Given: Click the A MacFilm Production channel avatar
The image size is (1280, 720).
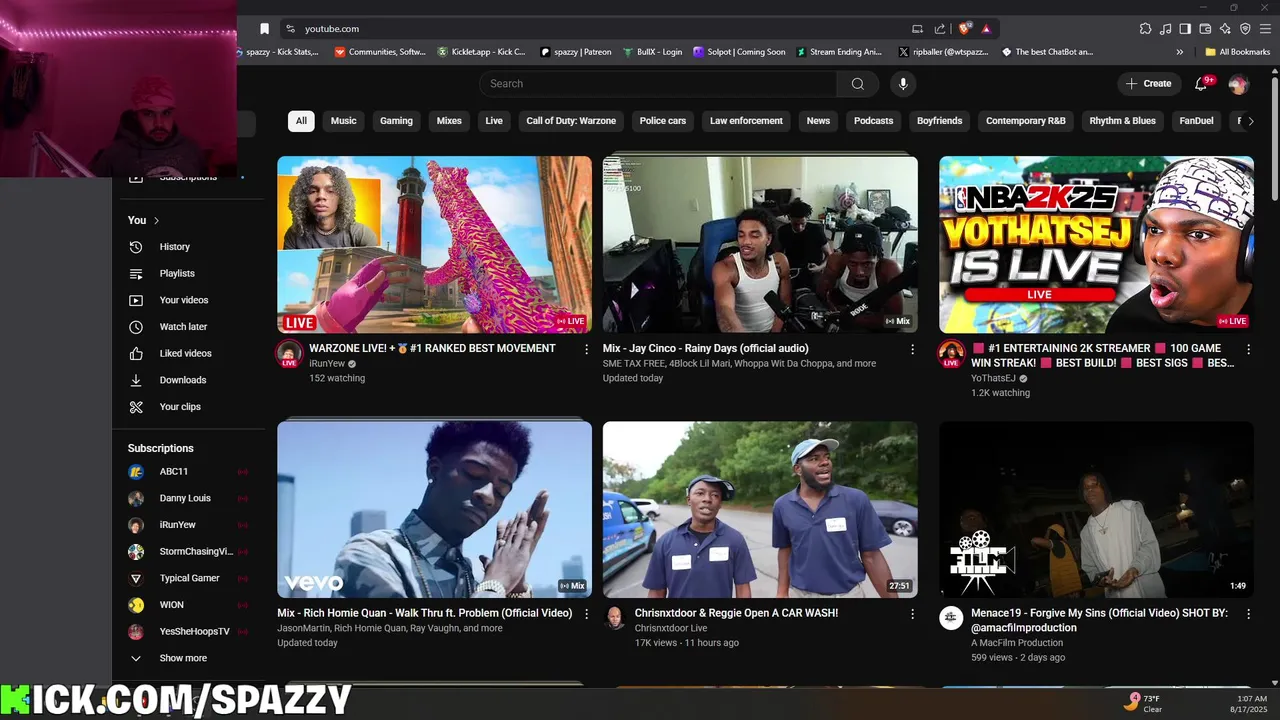Looking at the screenshot, I should tap(951, 618).
